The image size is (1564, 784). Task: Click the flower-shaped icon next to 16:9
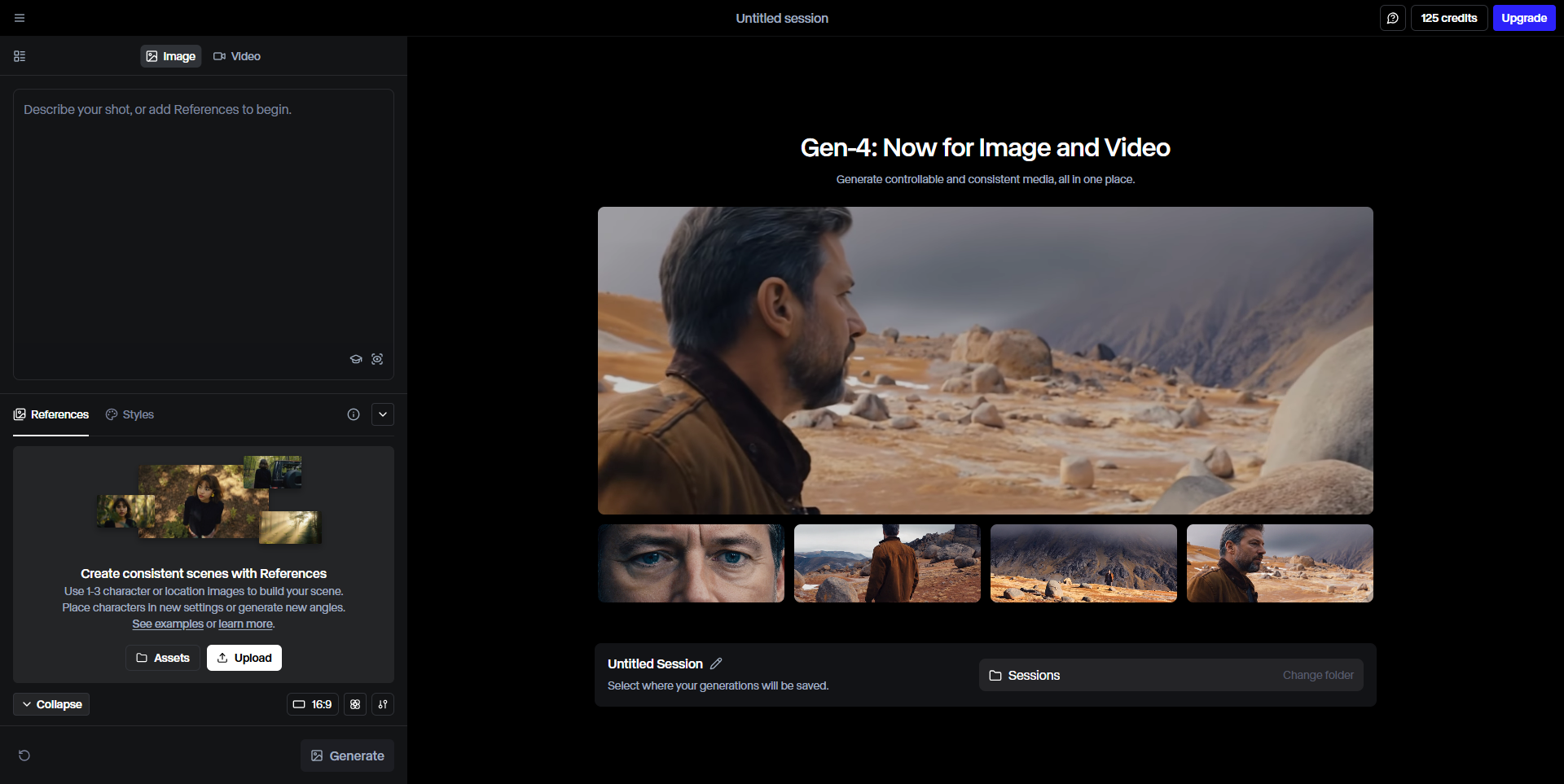tap(355, 704)
